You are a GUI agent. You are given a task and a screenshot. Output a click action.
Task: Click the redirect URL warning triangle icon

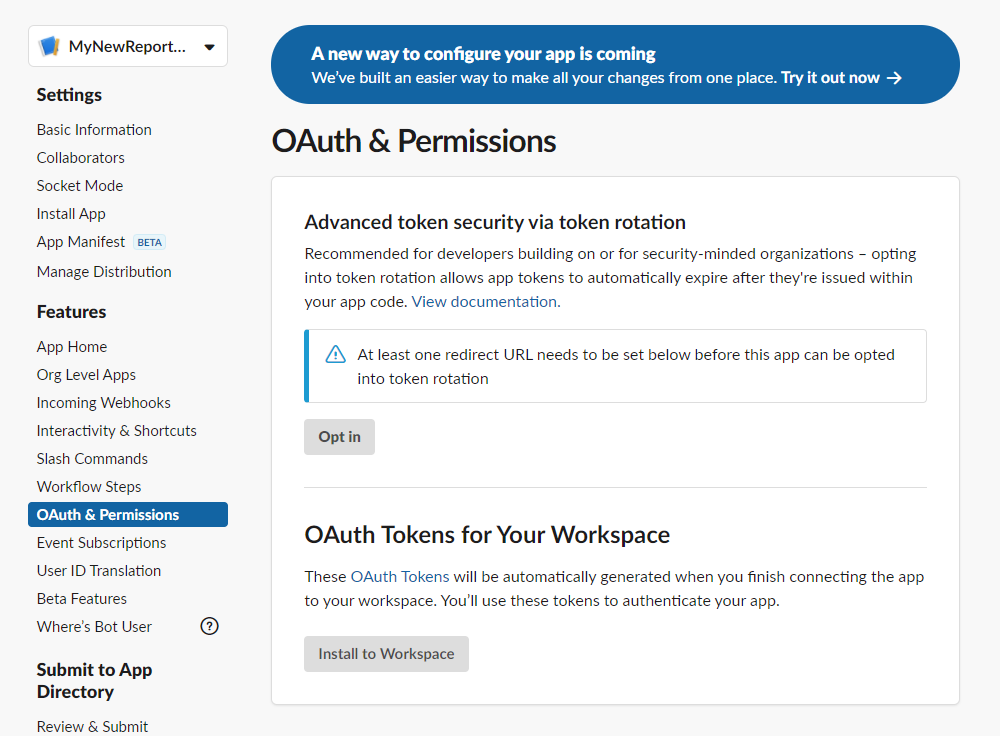click(335, 354)
